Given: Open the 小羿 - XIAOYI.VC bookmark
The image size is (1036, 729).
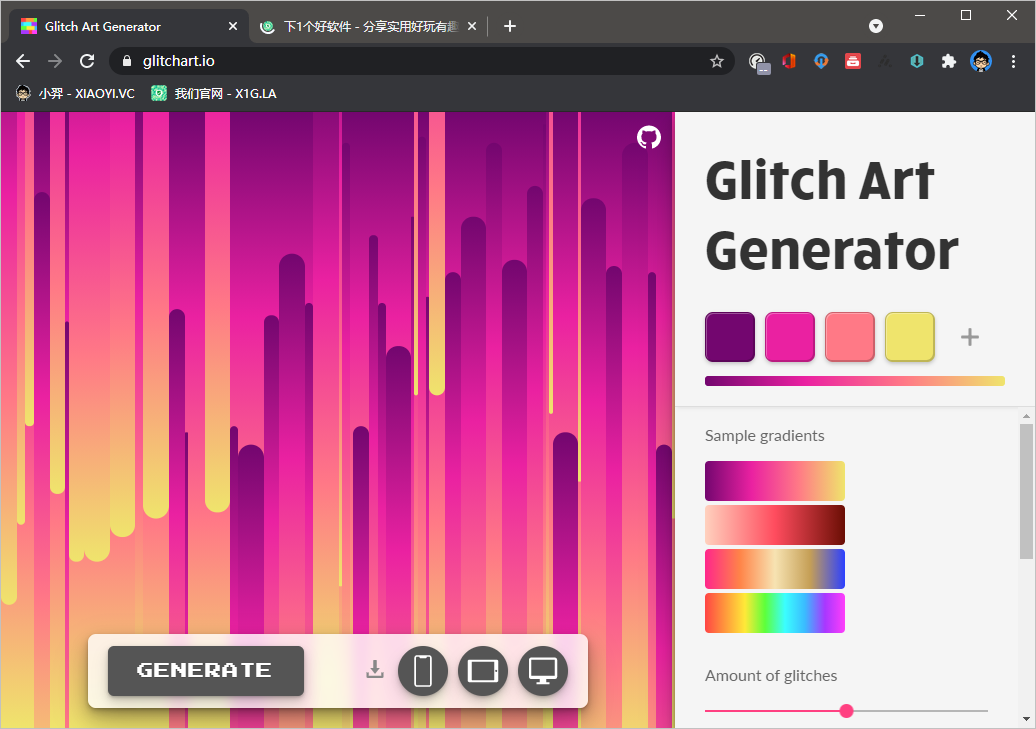Looking at the screenshot, I should (x=76, y=93).
